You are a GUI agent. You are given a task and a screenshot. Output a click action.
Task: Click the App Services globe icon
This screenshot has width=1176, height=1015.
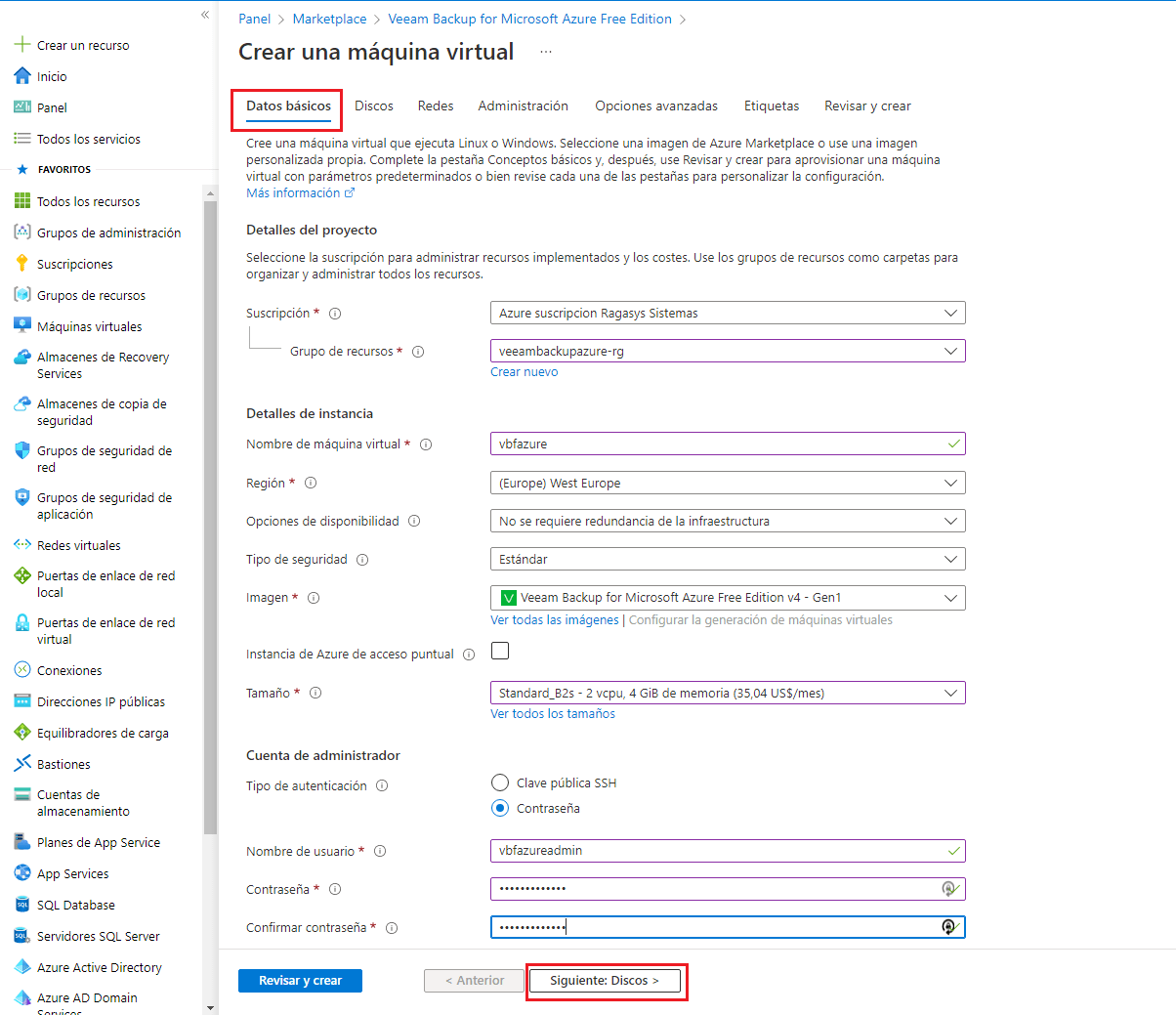pos(21,873)
